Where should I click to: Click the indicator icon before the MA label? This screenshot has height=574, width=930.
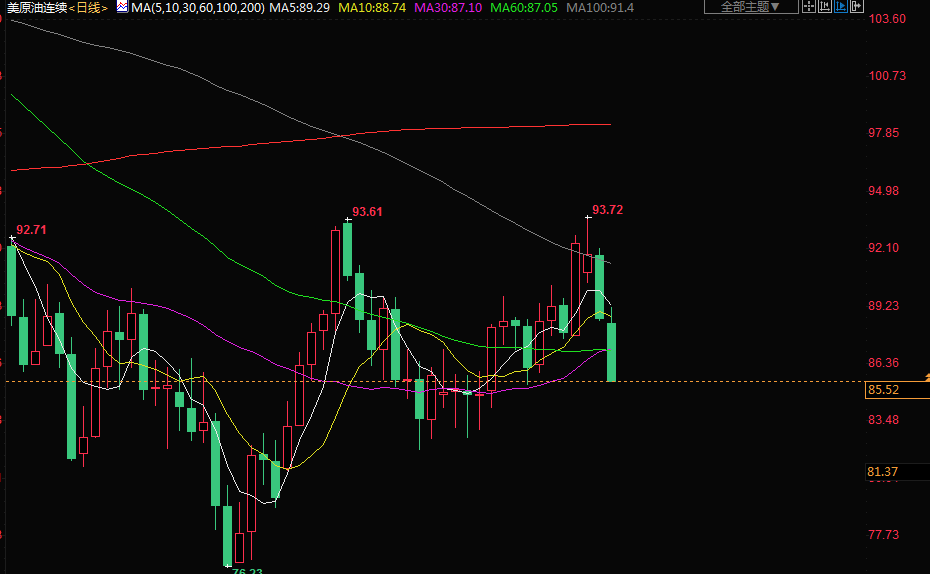pos(121,7)
